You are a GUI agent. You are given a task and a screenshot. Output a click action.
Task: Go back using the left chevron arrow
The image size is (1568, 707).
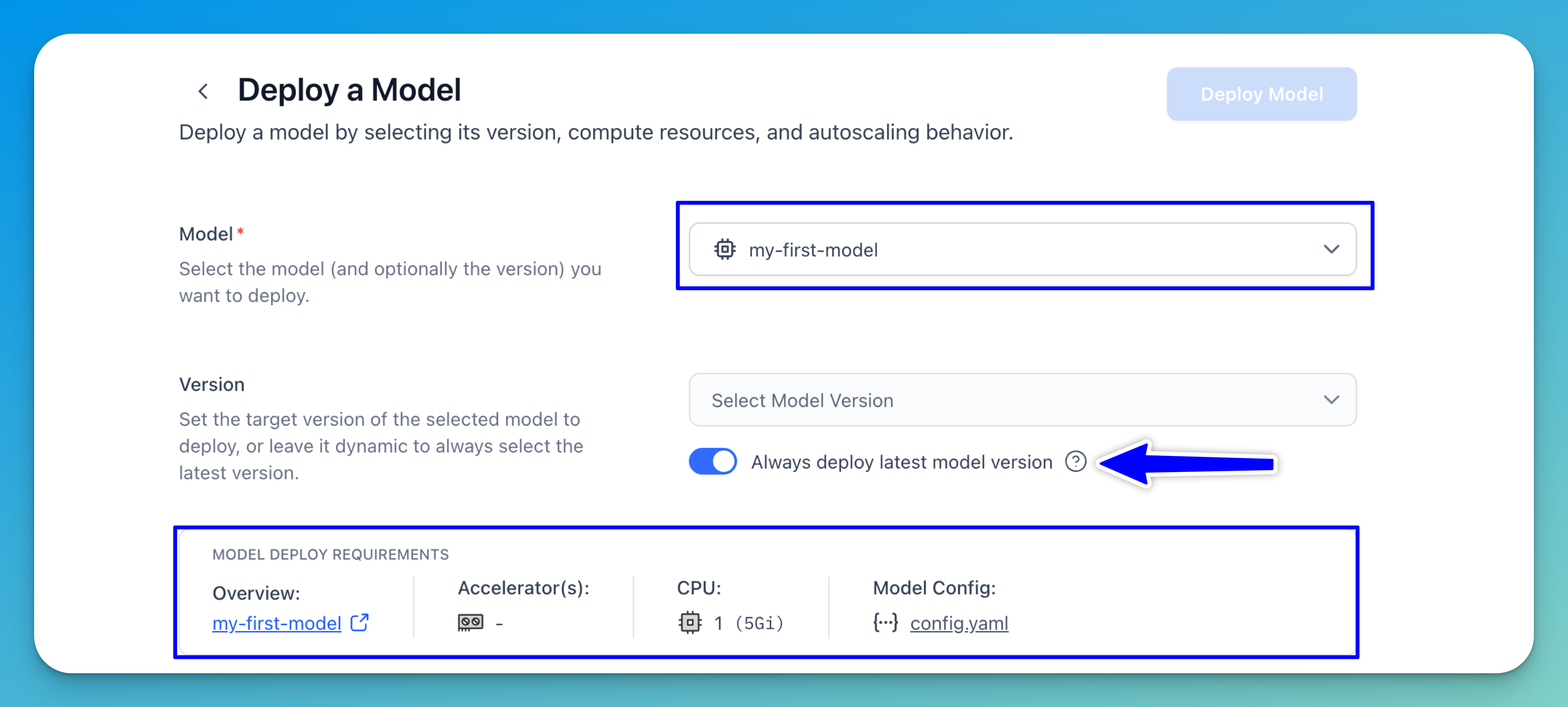click(x=203, y=91)
